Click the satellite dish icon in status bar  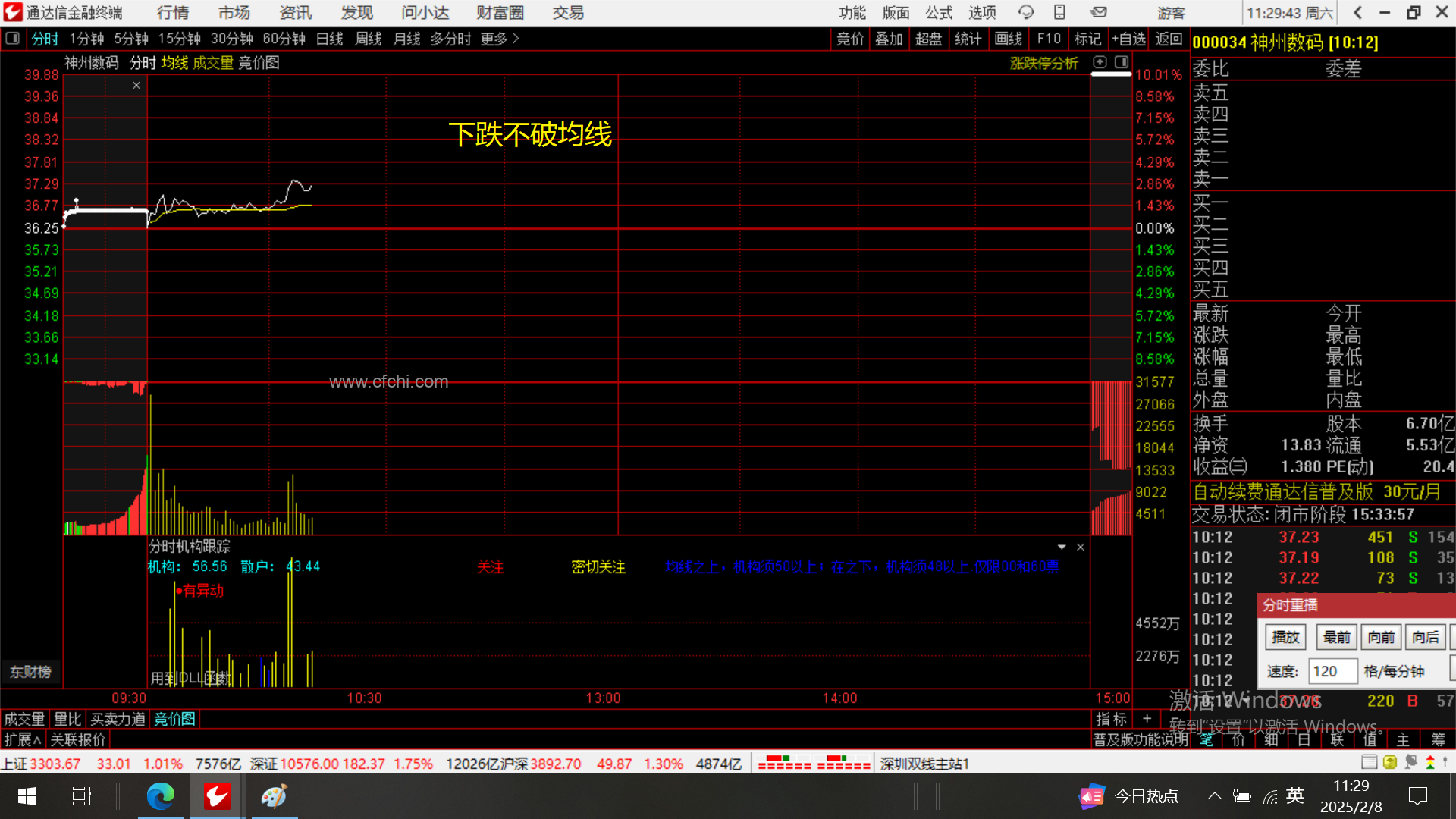coord(1410,762)
